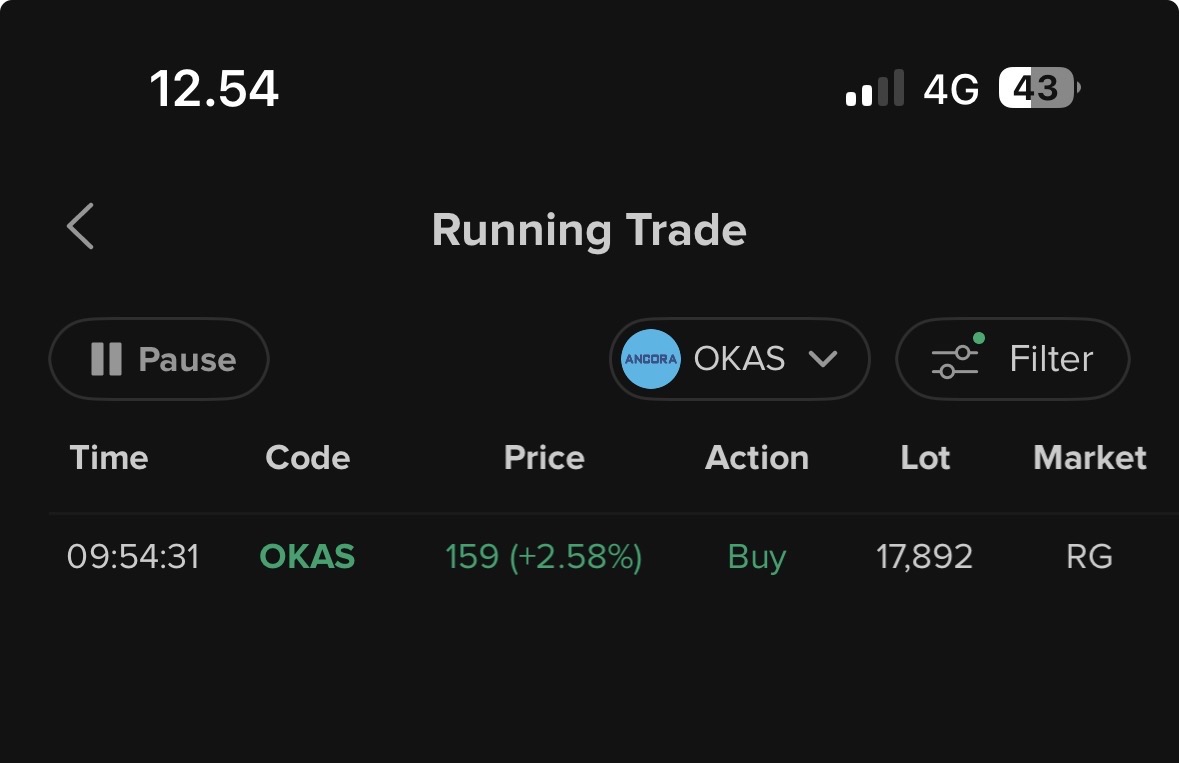Viewport: 1179px width, 763px height.
Task: Click the ANCORA stock logo icon
Action: (x=650, y=359)
